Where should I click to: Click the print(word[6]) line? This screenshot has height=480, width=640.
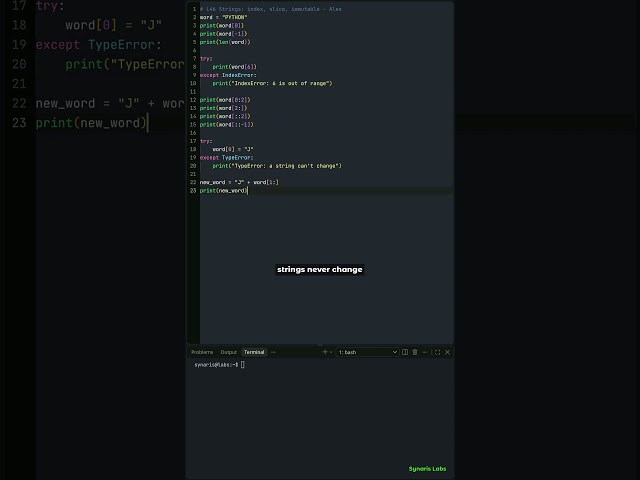pos(234,67)
